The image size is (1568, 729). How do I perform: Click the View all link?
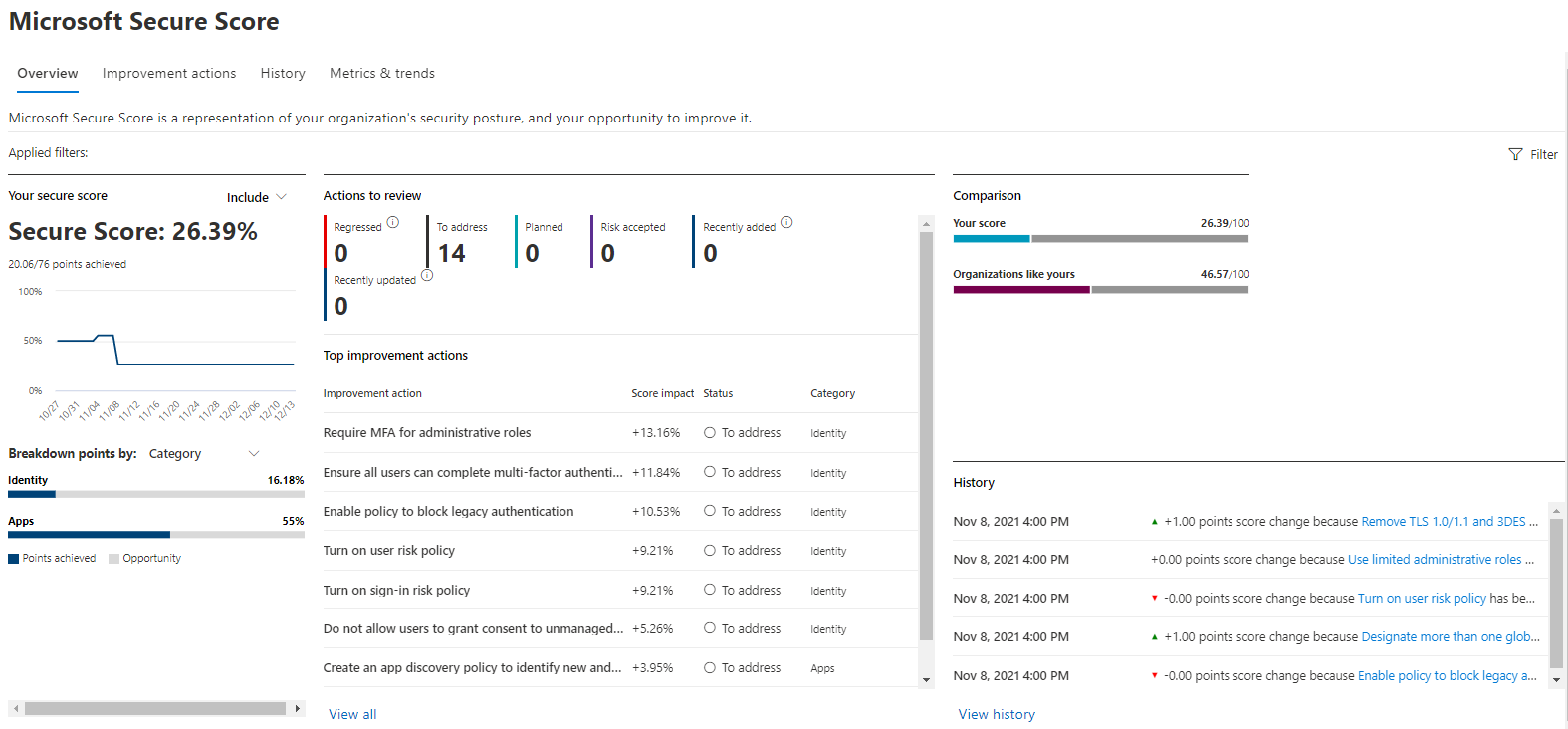click(352, 714)
